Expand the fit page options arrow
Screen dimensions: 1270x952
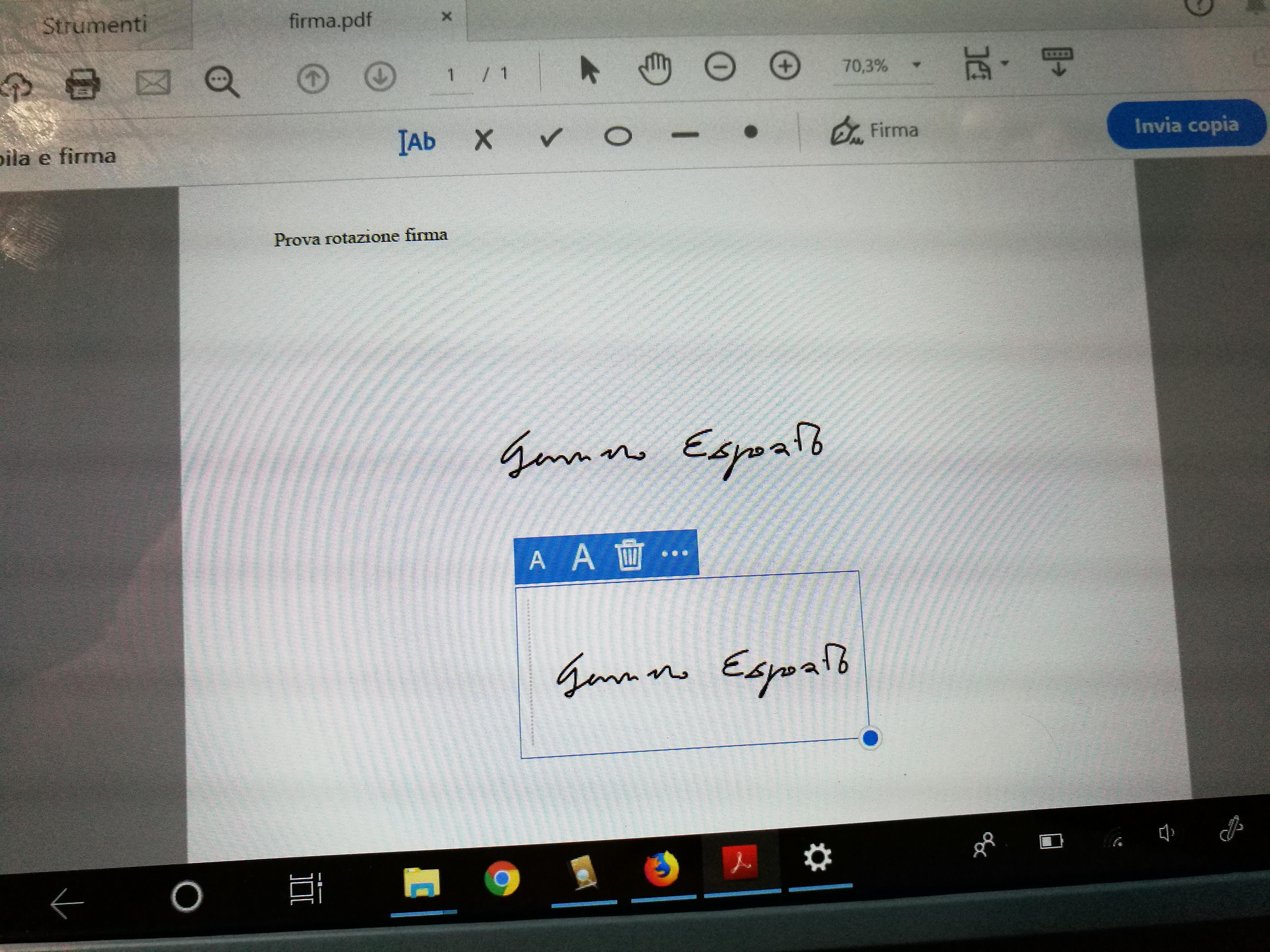(1005, 63)
